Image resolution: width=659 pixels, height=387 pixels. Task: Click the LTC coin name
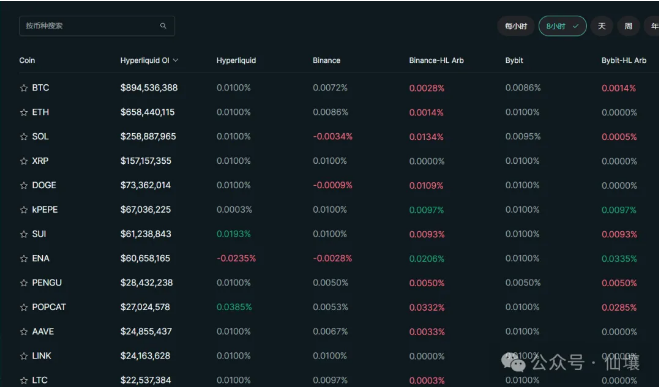(x=40, y=380)
